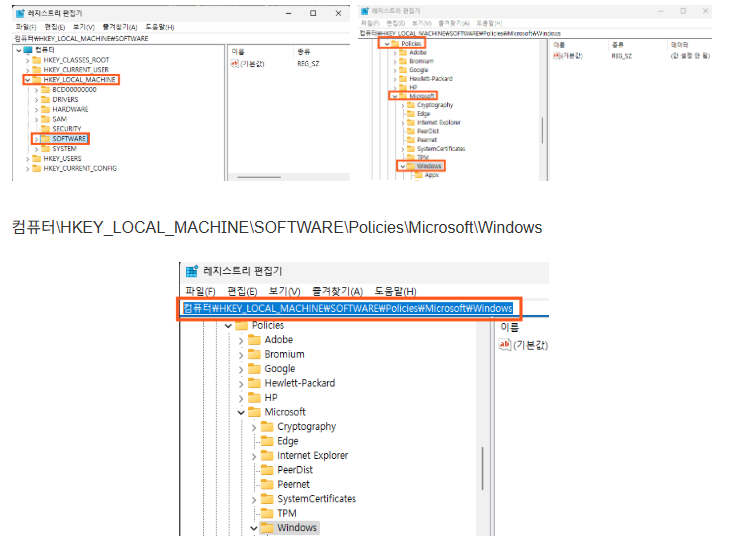Viewport: 729px width, 542px height.
Task: Expand the SAM key chevron
Action: tap(36, 119)
